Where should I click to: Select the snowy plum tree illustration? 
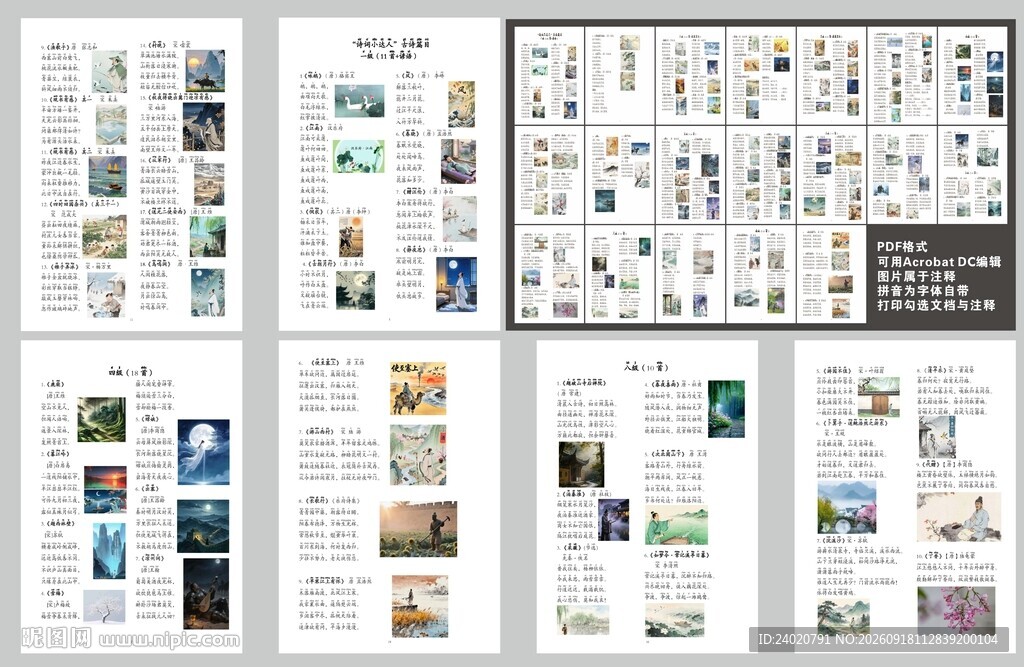coord(104,608)
